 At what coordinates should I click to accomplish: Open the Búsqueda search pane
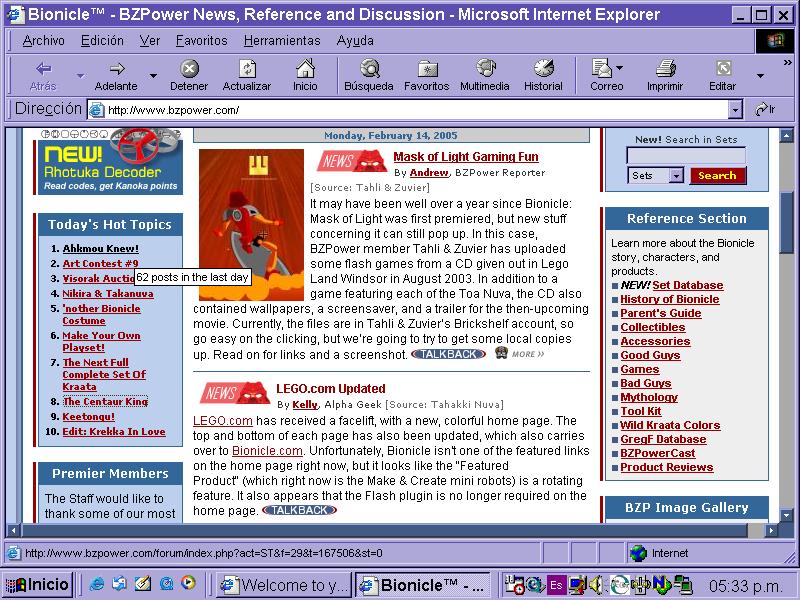coord(369,68)
